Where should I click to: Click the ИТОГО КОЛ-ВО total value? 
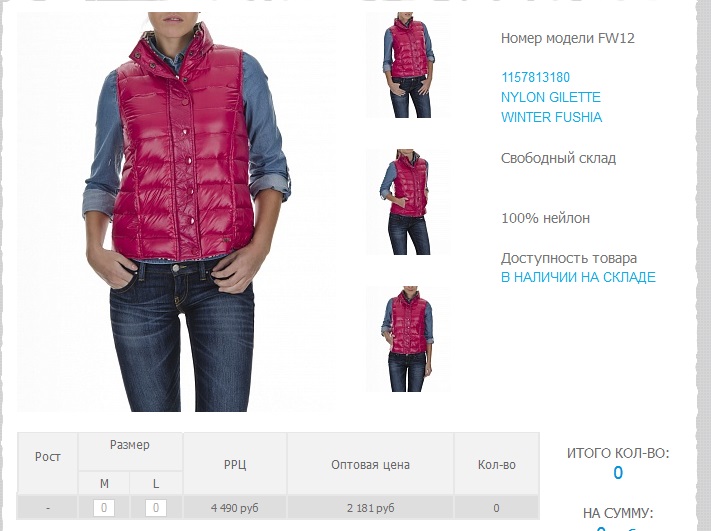pyautogui.click(x=618, y=473)
